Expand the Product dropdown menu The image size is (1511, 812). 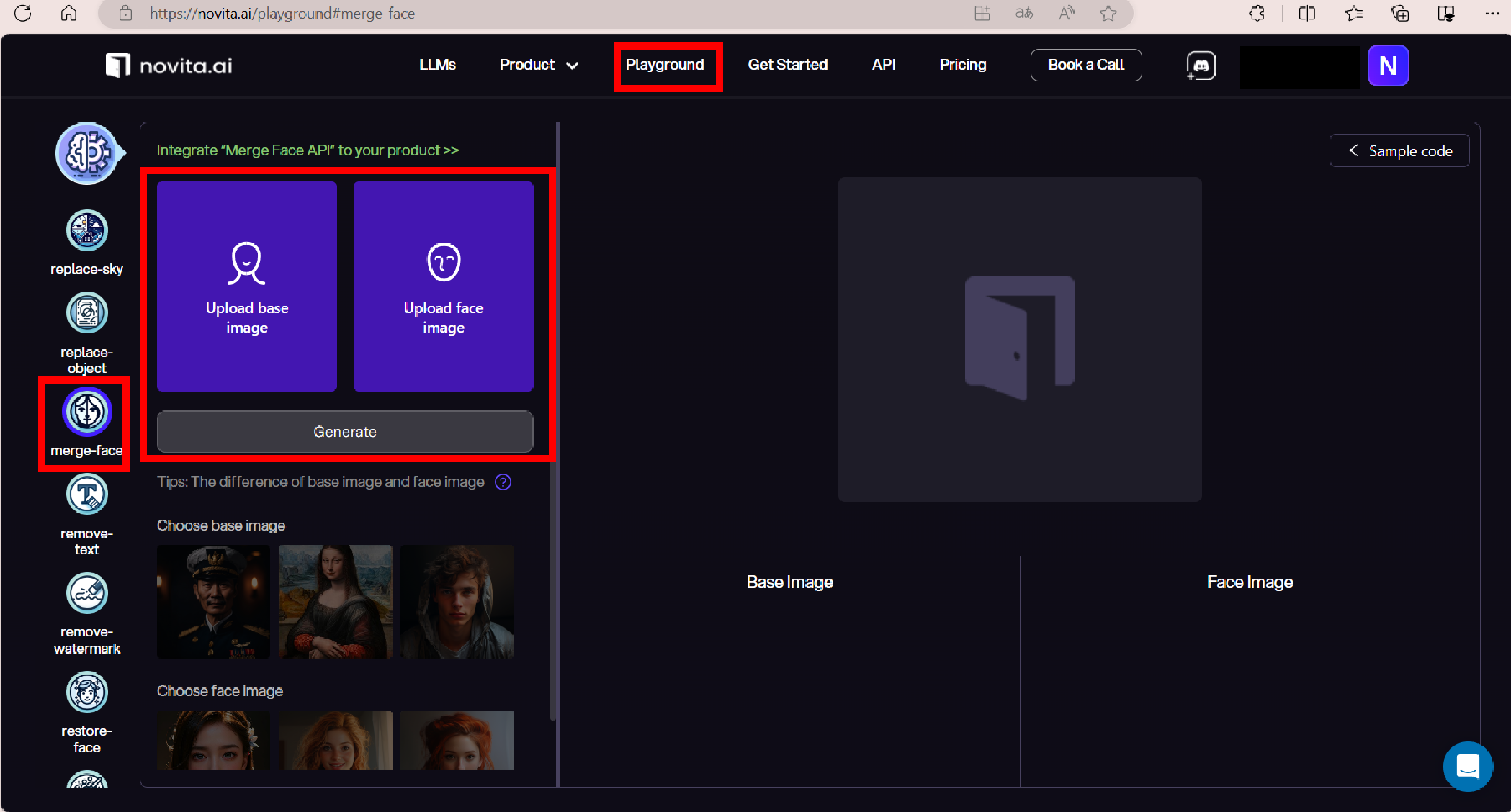539,66
